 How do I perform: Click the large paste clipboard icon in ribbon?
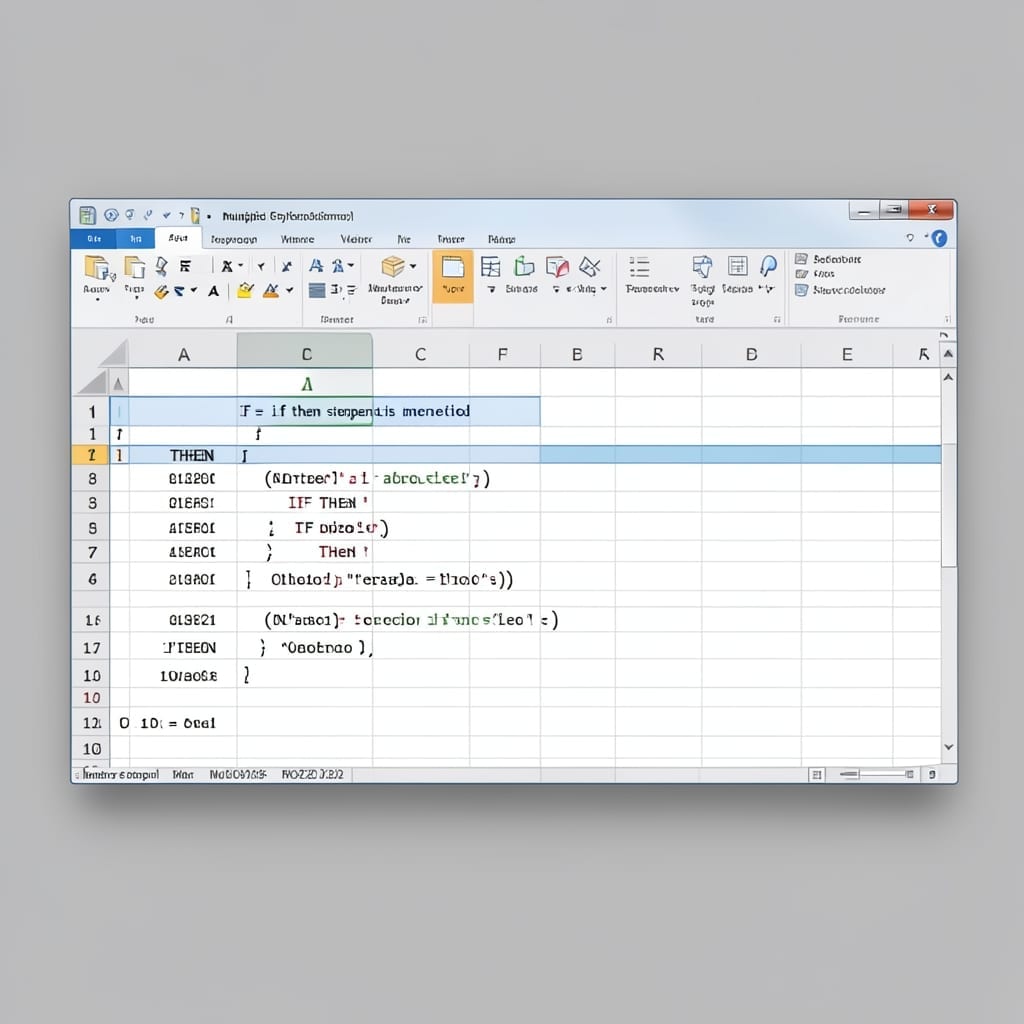[98, 268]
